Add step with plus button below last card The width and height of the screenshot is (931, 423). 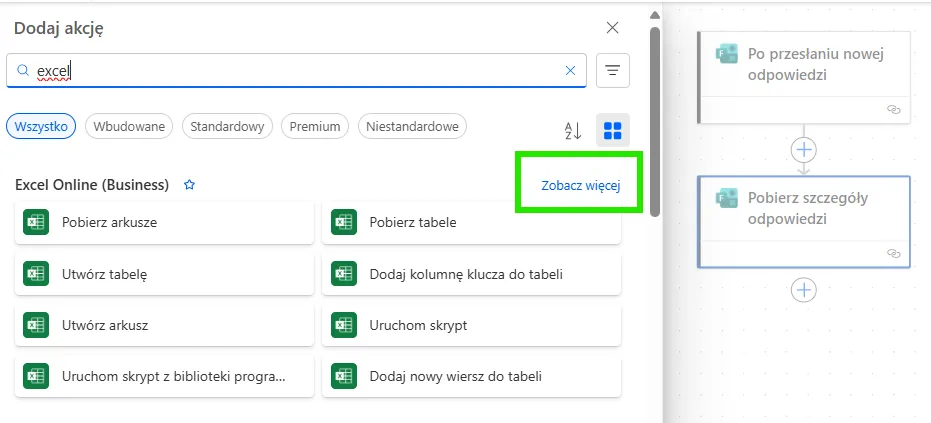pos(804,290)
